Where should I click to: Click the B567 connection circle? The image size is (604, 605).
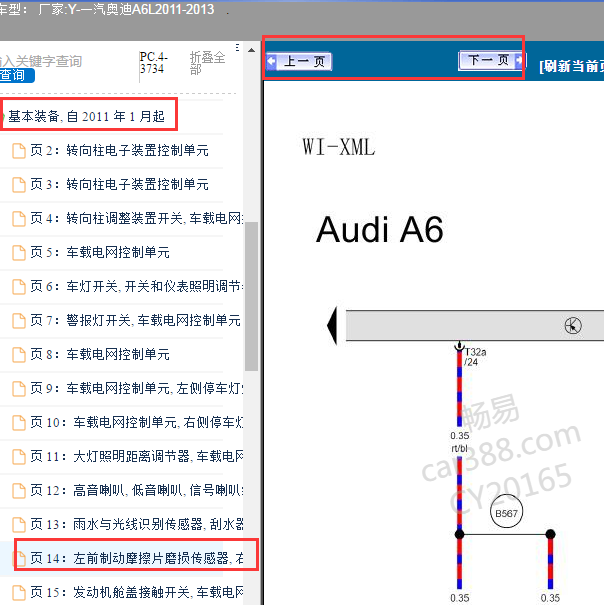click(x=506, y=513)
